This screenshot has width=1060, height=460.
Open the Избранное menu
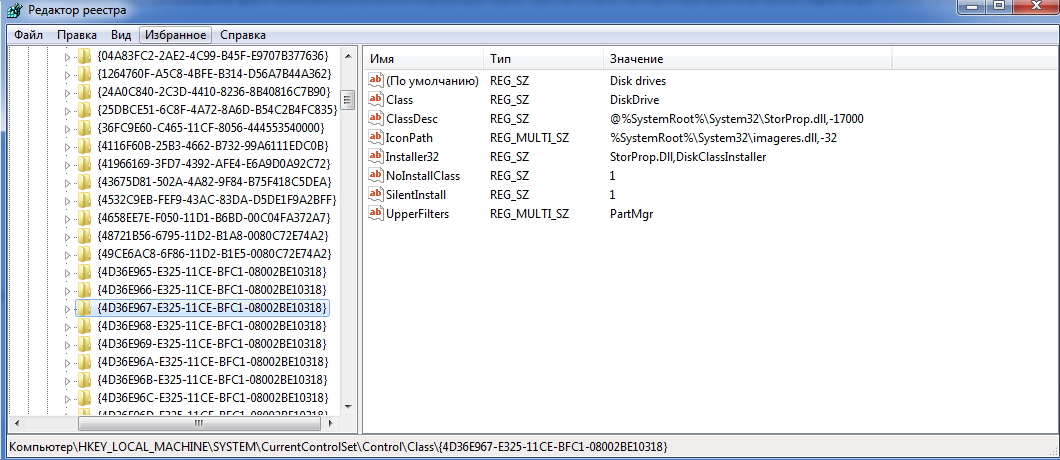click(x=176, y=35)
